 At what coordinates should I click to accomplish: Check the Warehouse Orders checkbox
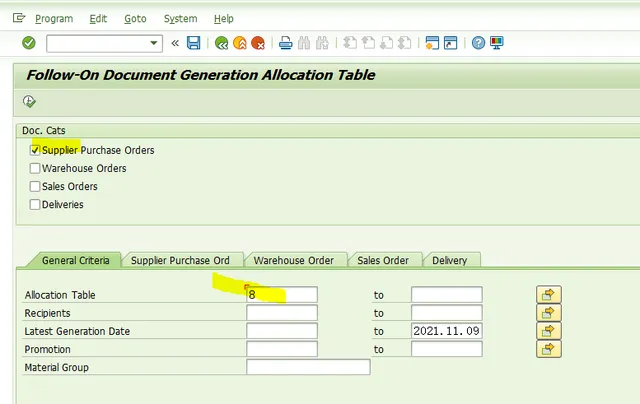tap(35, 168)
